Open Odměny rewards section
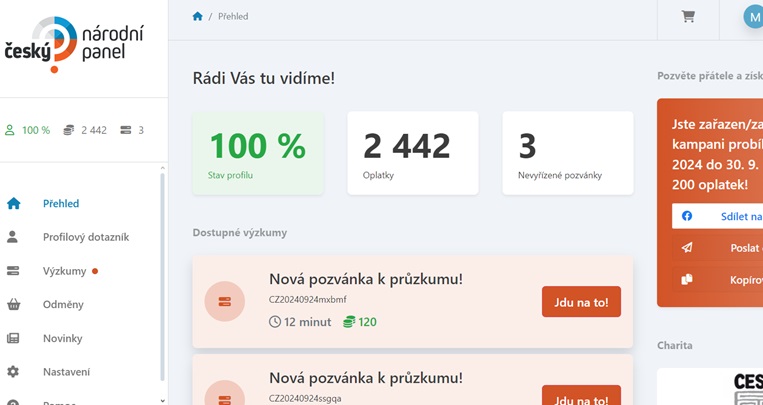 coord(63,304)
